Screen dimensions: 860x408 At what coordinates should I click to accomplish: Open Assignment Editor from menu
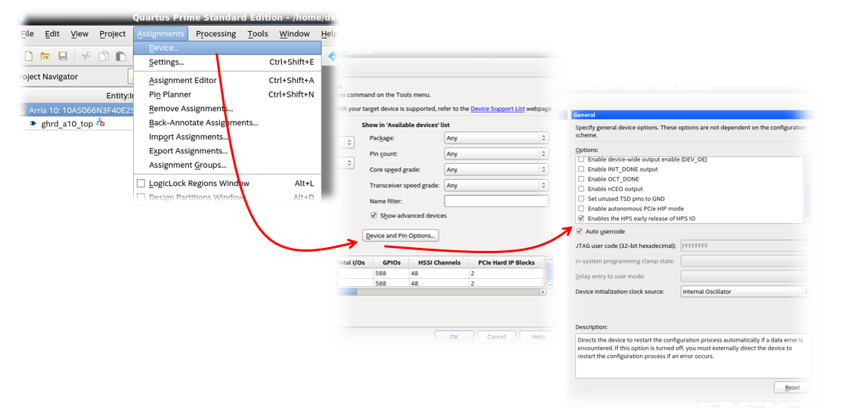pyautogui.click(x=228, y=80)
